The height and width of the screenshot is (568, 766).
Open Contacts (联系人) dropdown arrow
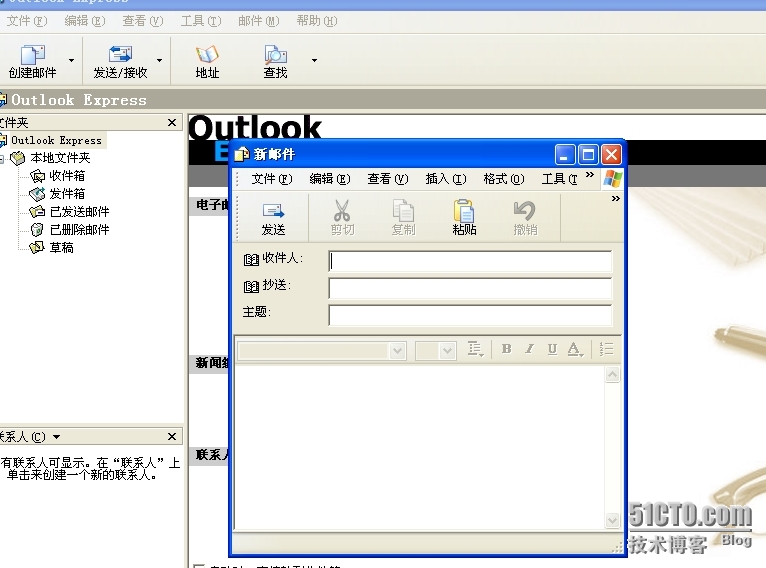click(x=57, y=437)
